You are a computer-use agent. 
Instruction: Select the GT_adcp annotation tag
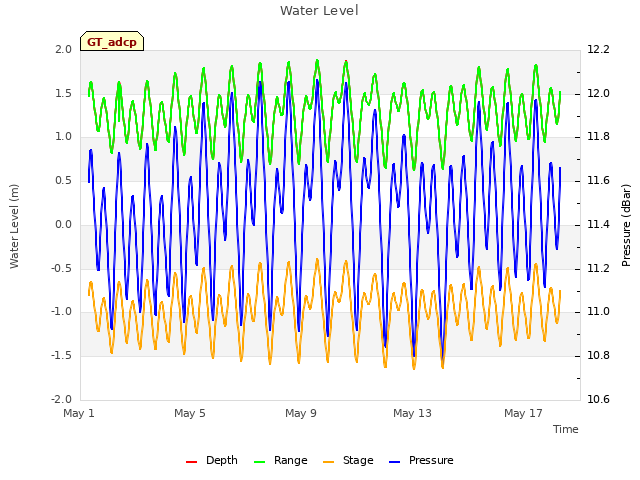112,41
